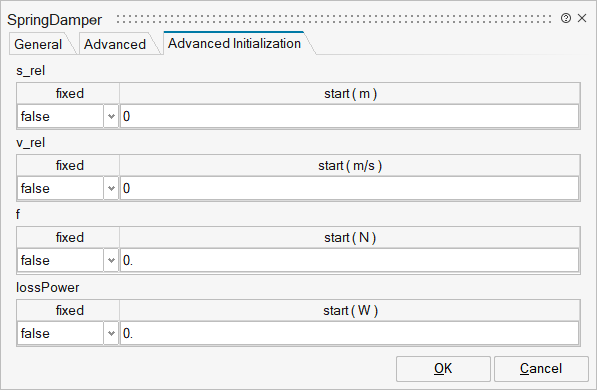597x390 pixels.
Task: Select the lossPower fixed false combo box
Action: pos(68,333)
